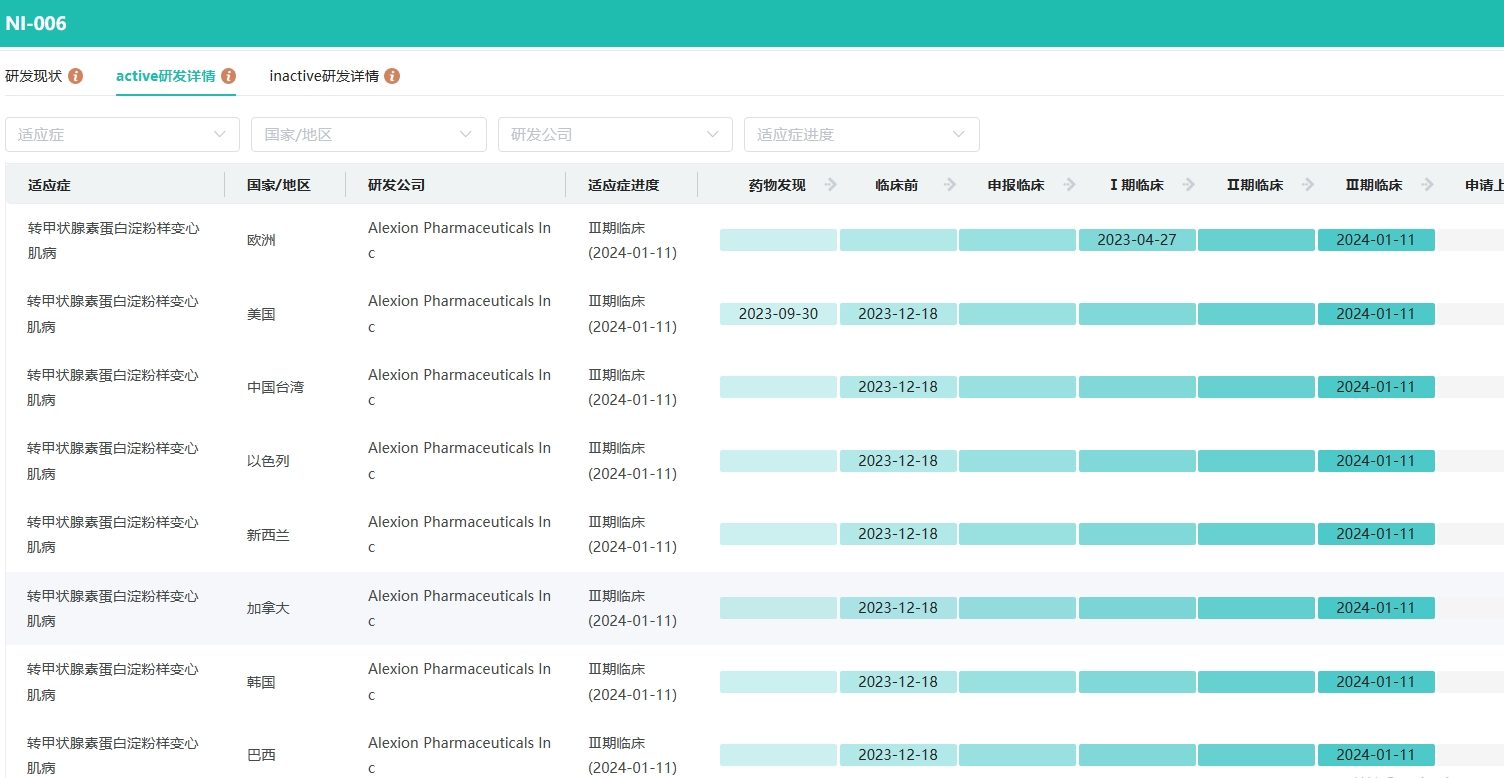Viewport: 1504px width, 778px height.
Task: Expand the 国家/地区 filter dropdown
Action: click(368, 134)
